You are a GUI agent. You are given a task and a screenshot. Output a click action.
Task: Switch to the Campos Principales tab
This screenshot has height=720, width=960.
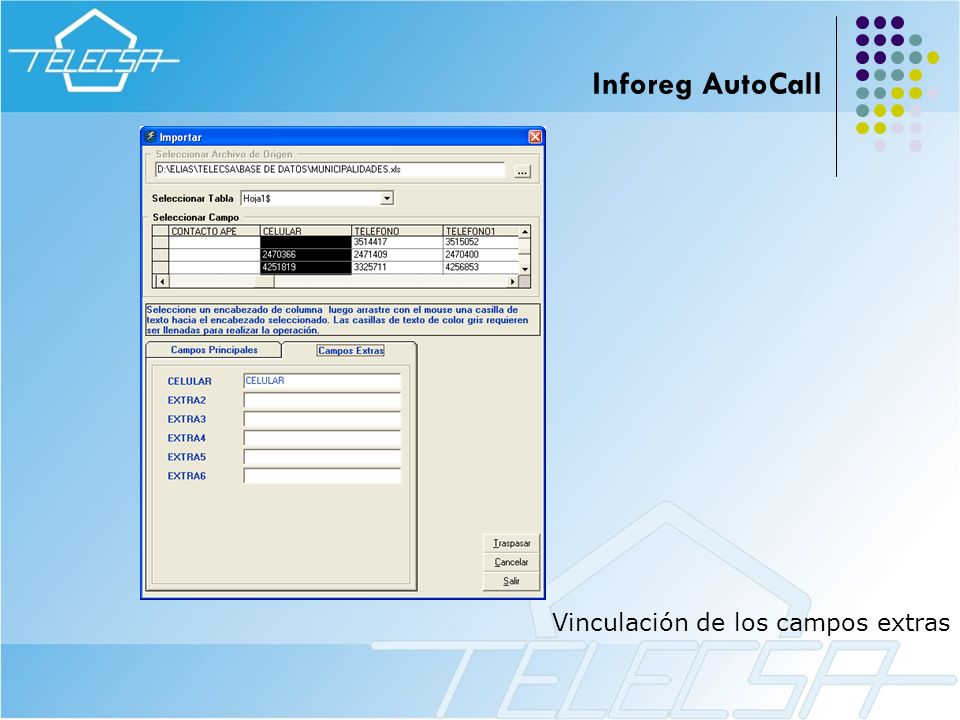pos(214,350)
